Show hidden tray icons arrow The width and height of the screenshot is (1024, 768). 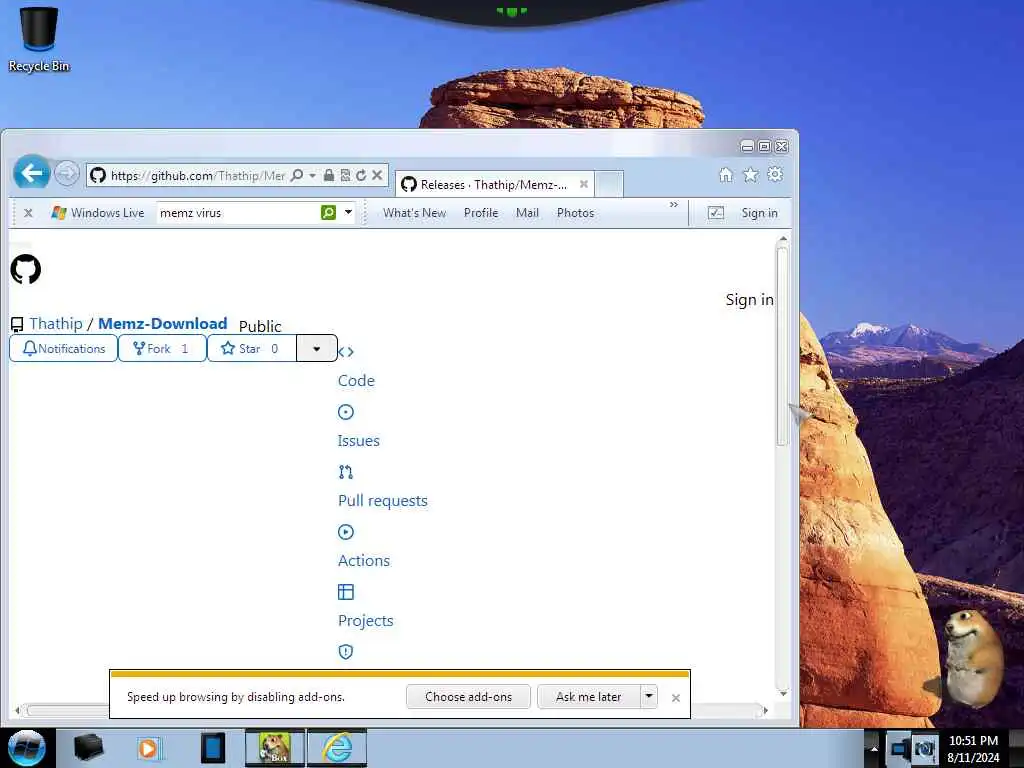tap(873, 748)
